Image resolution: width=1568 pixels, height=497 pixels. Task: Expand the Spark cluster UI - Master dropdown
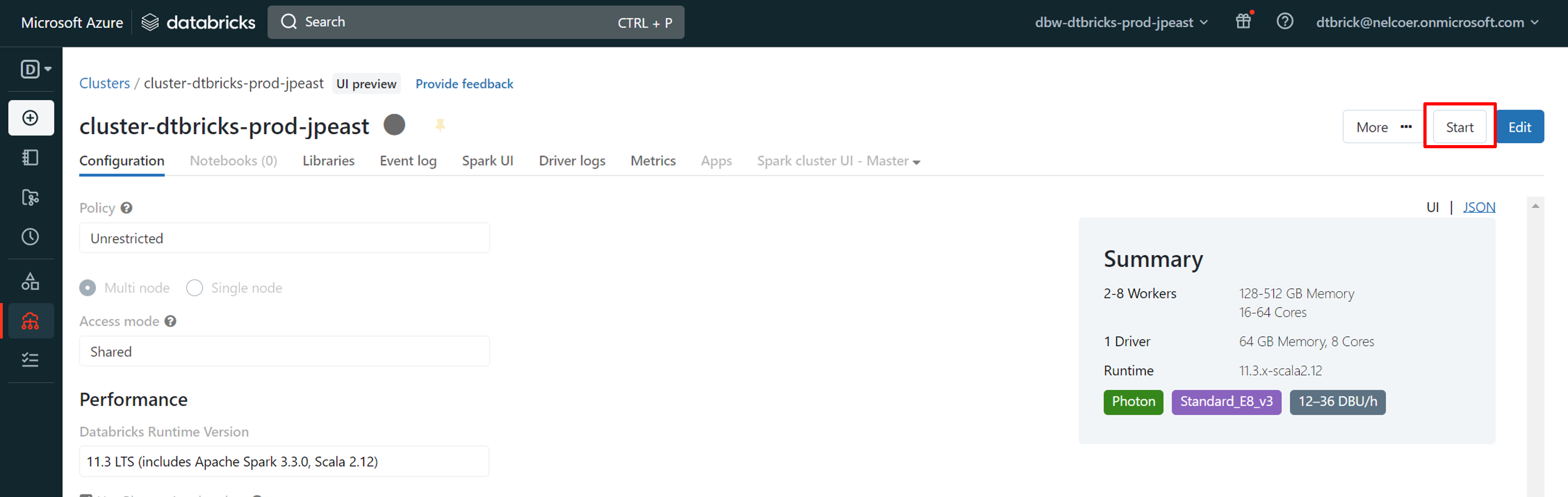coord(838,161)
